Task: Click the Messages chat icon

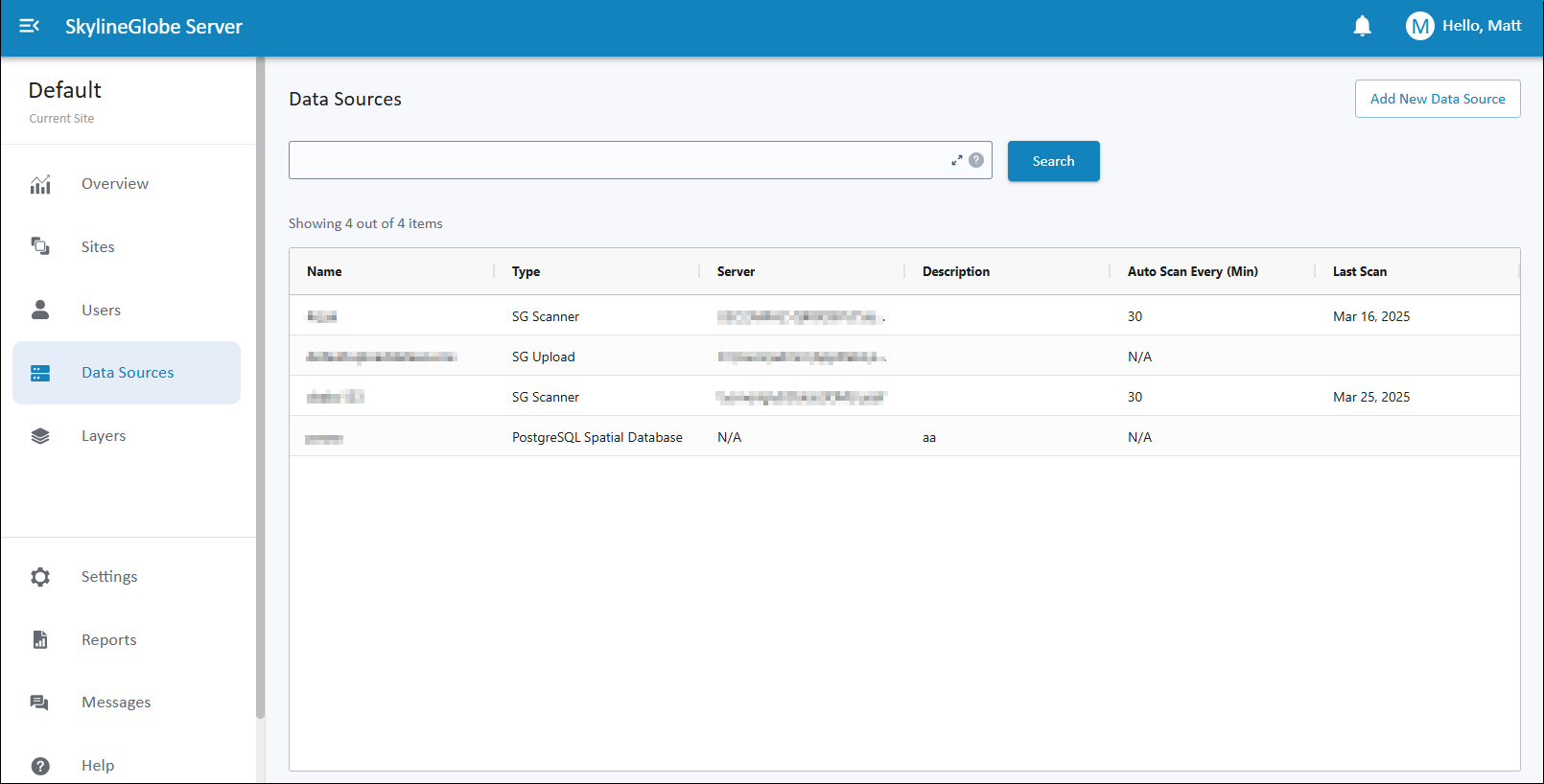Action: pyautogui.click(x=40, y=703)
